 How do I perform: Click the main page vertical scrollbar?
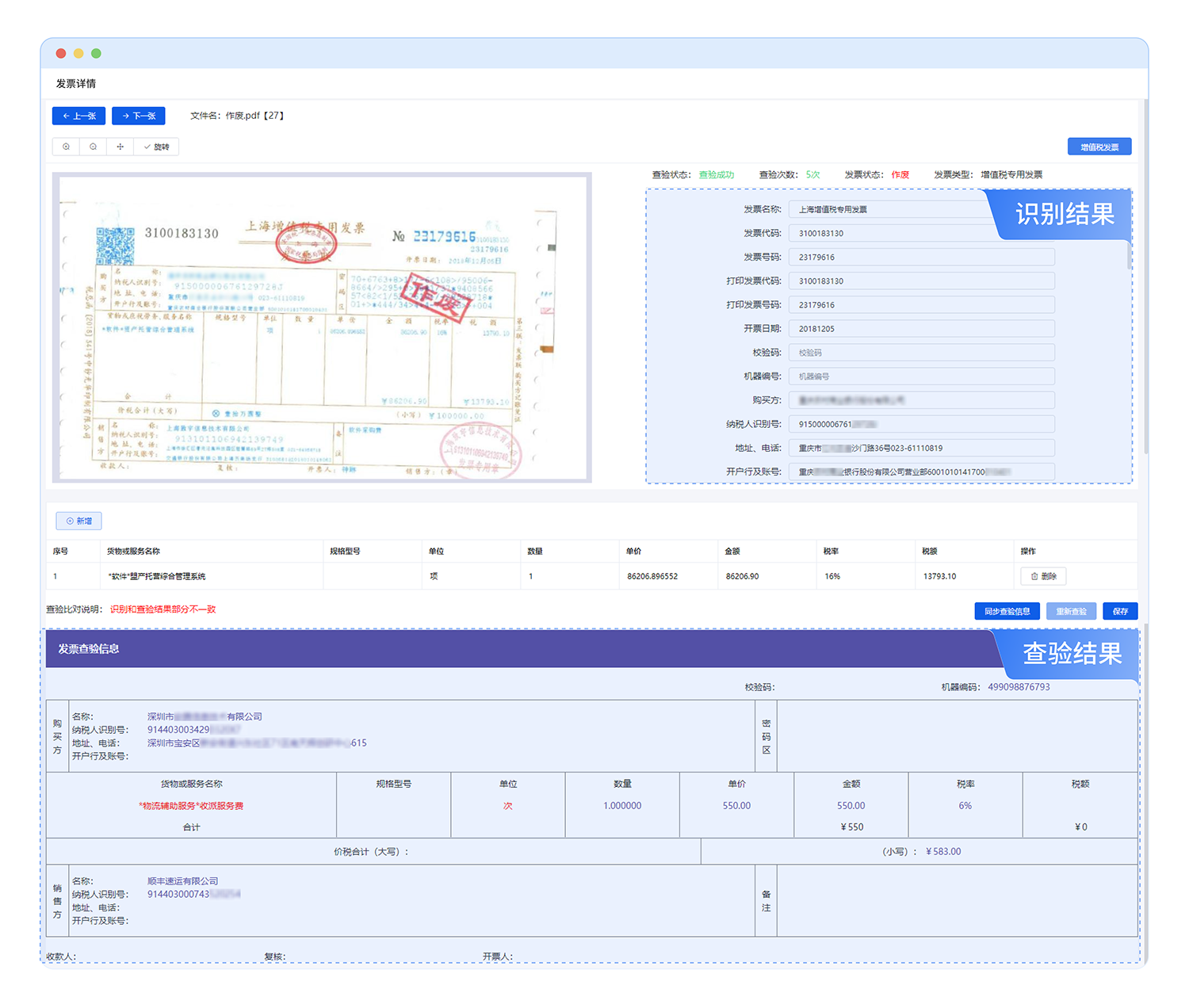pos(1145,277)
